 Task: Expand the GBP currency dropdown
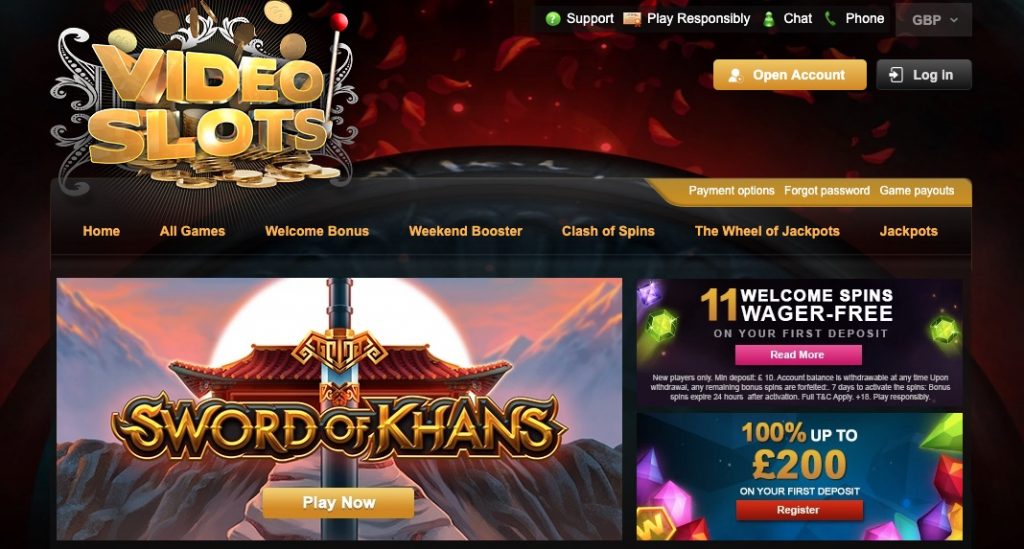tap(934, 20)
